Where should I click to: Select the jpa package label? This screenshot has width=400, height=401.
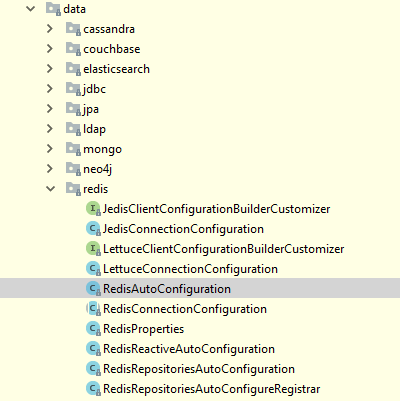(91, 109)
